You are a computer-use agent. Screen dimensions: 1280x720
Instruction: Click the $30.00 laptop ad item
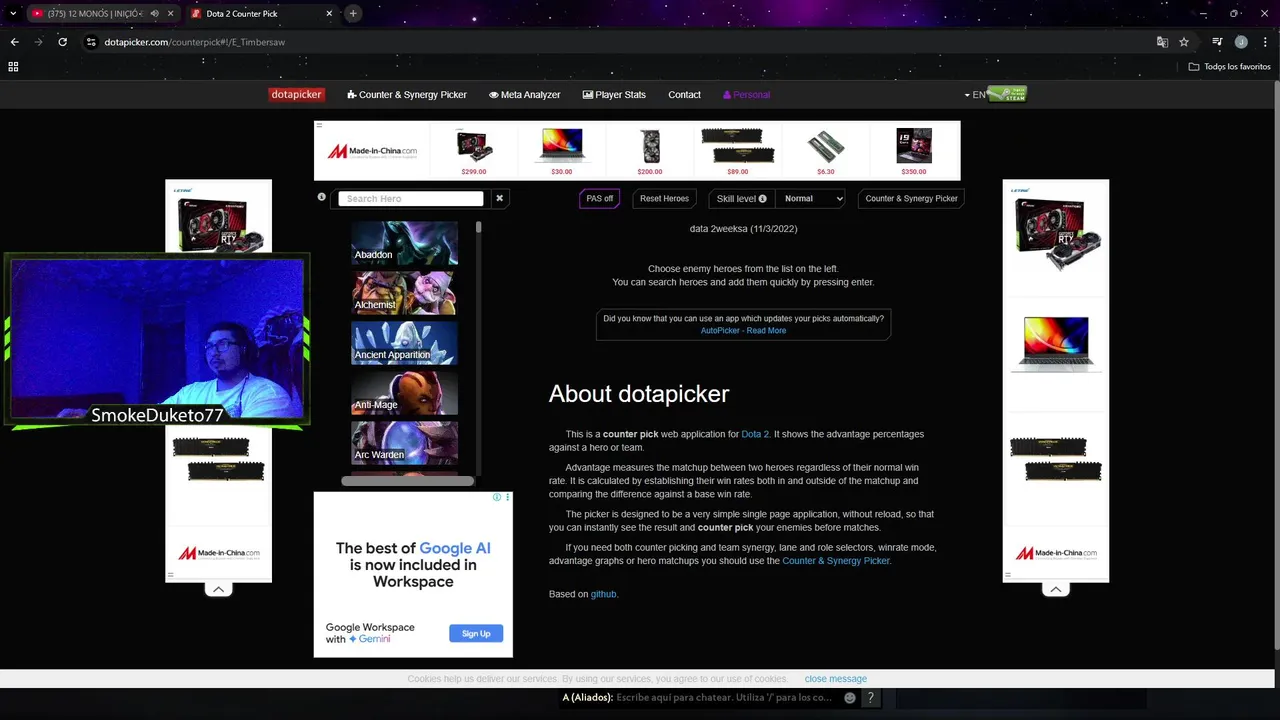coord(562,151)
